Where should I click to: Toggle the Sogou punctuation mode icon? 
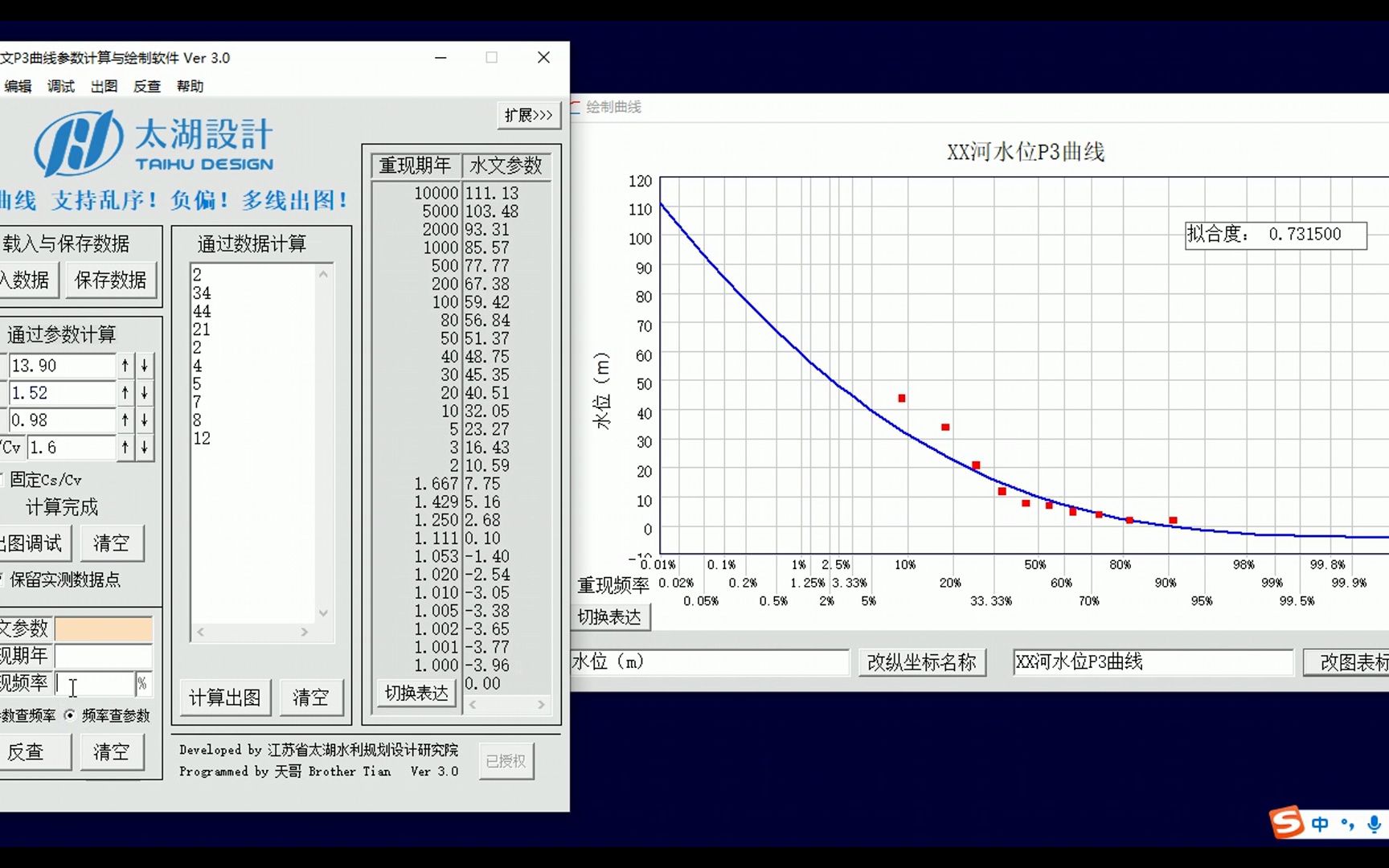1347,824
